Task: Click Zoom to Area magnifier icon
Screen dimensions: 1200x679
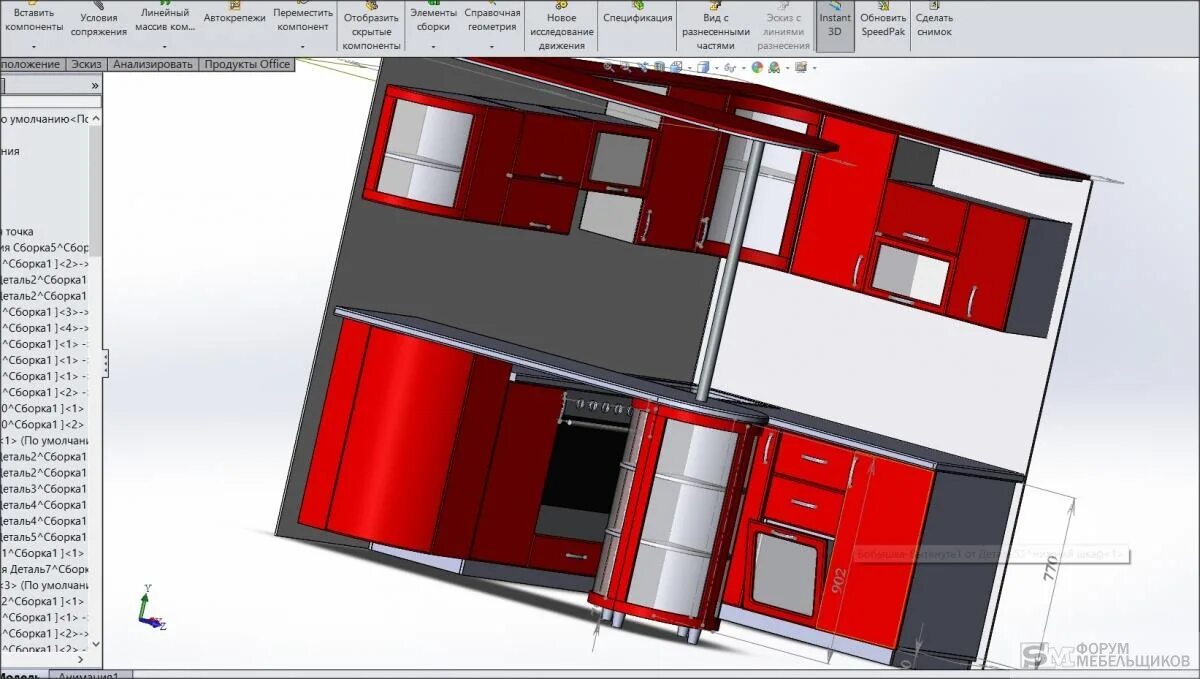Action: pos(625,67)
